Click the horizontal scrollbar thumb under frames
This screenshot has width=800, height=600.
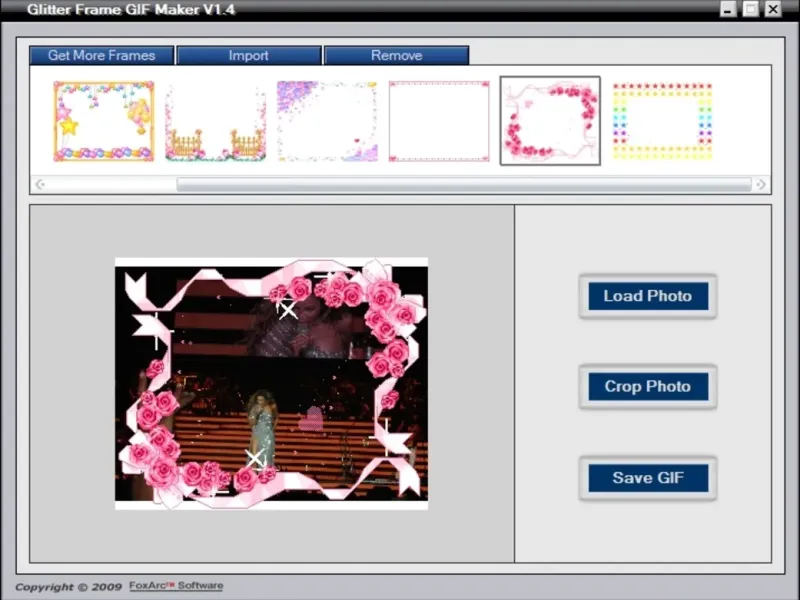464,184
